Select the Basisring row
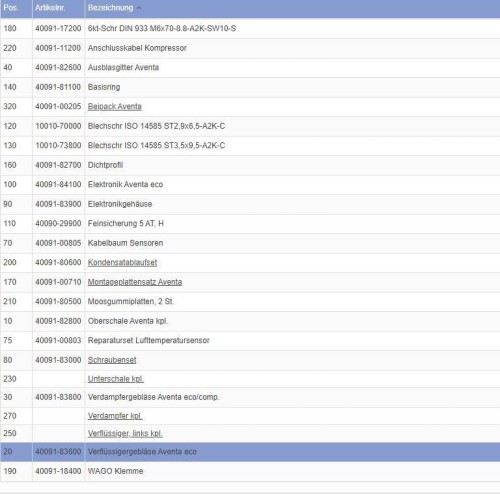500x494 pixels. (250, 87)
